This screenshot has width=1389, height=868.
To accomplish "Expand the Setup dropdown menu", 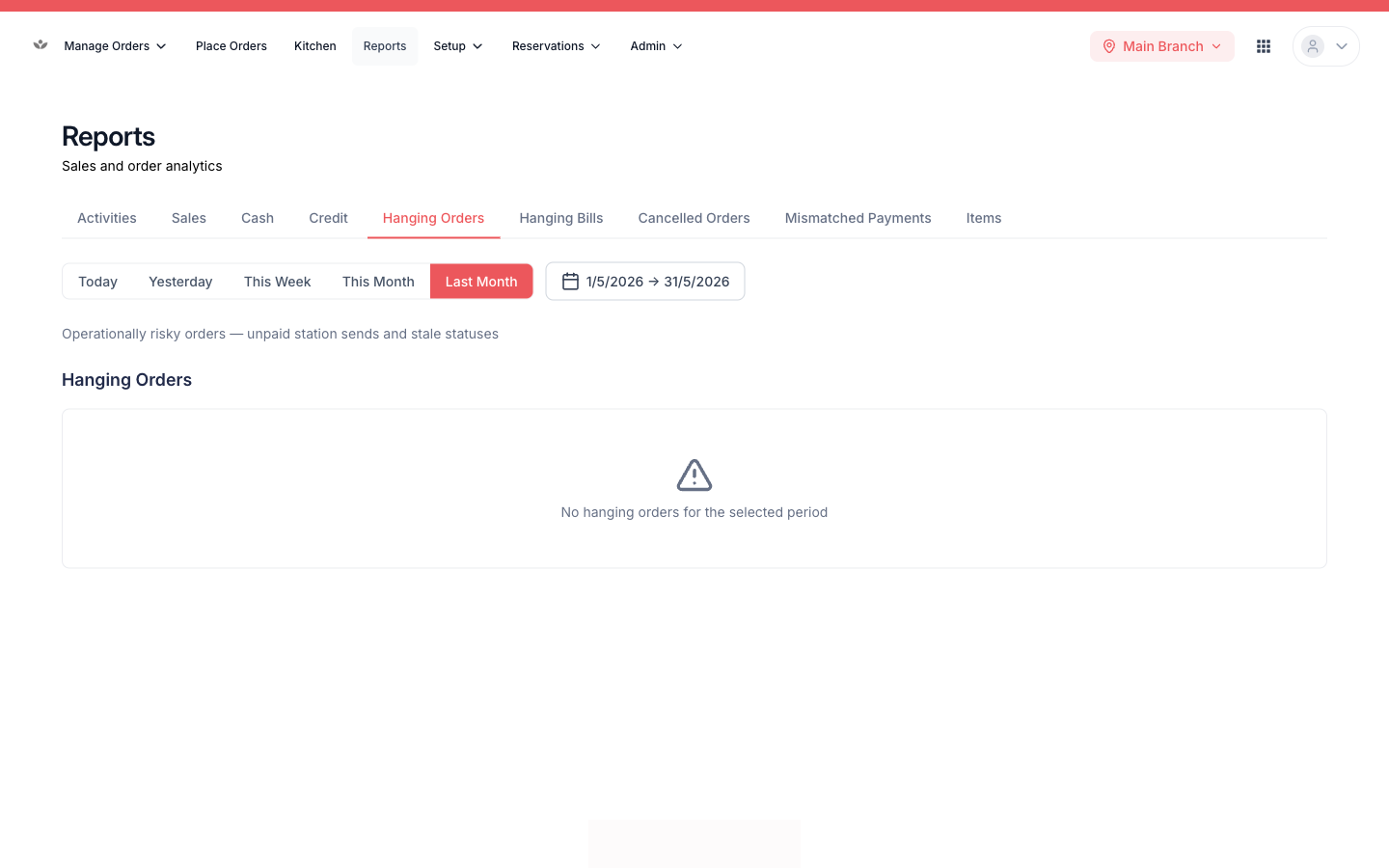I will 458,46.
